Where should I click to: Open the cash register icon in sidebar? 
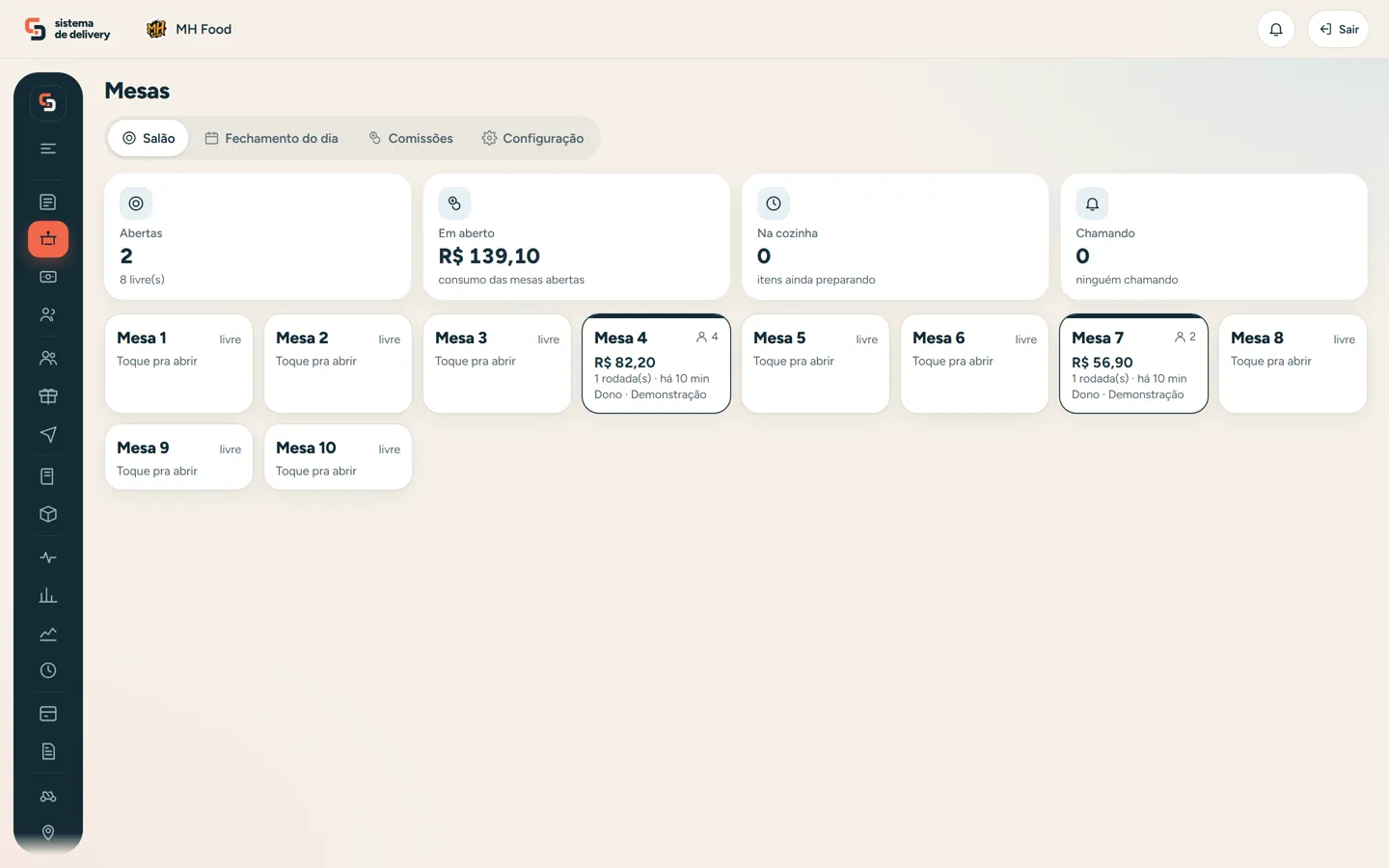click(x=48, y=277)
